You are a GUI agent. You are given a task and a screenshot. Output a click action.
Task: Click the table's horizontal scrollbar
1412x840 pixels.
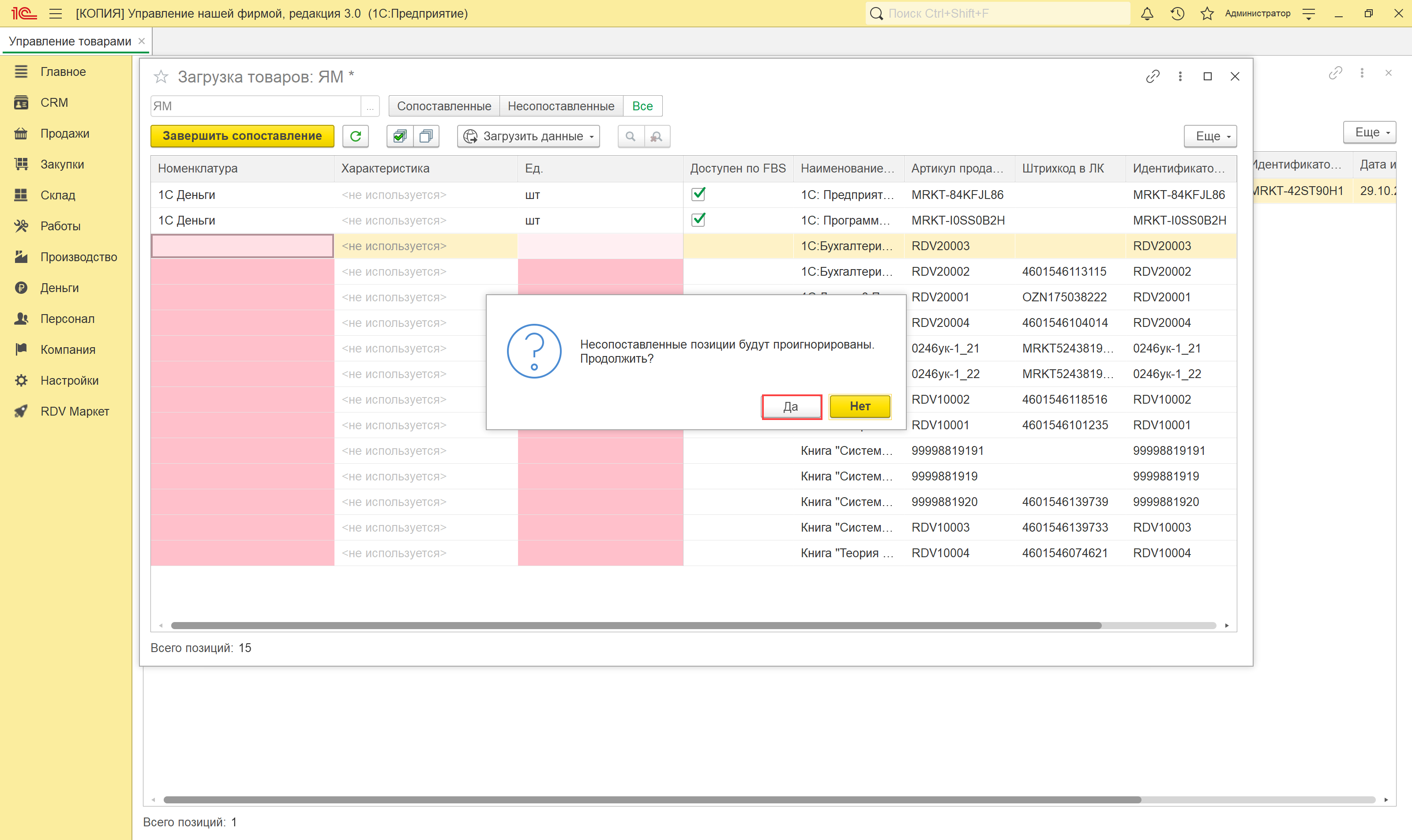[635, 626]
